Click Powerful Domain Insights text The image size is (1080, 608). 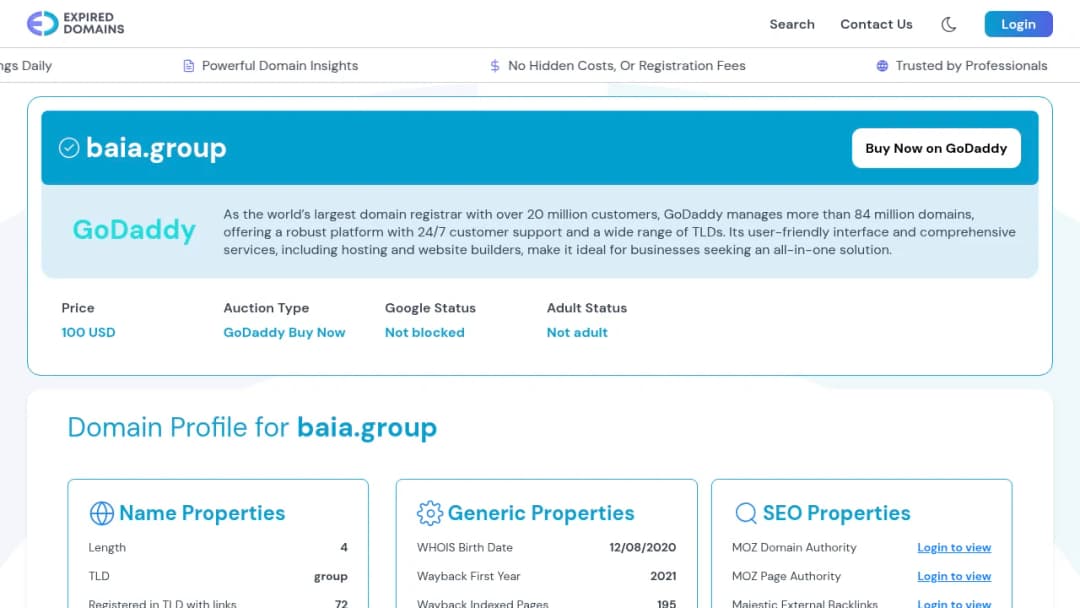pyautogui.click(x=280, y=66)
